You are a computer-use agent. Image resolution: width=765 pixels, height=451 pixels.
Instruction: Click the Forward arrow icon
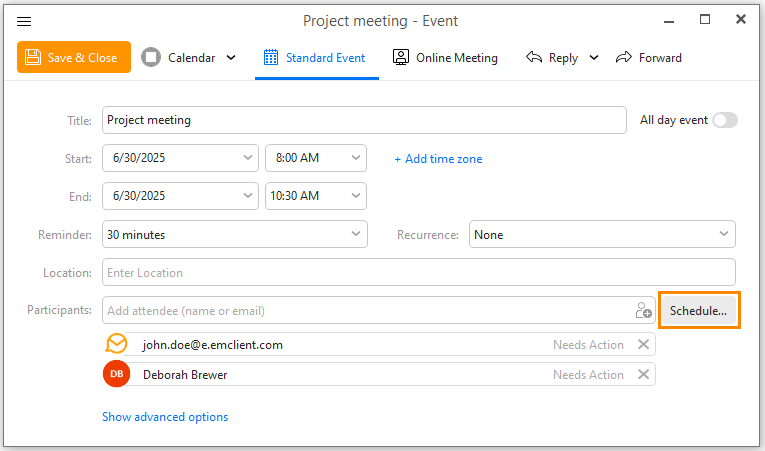click(624, 58)
